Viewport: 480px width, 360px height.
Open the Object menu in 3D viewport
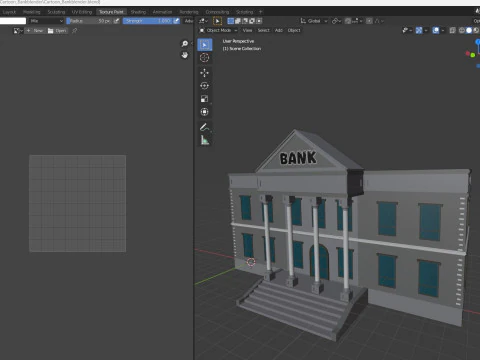(x=294, y=30)
